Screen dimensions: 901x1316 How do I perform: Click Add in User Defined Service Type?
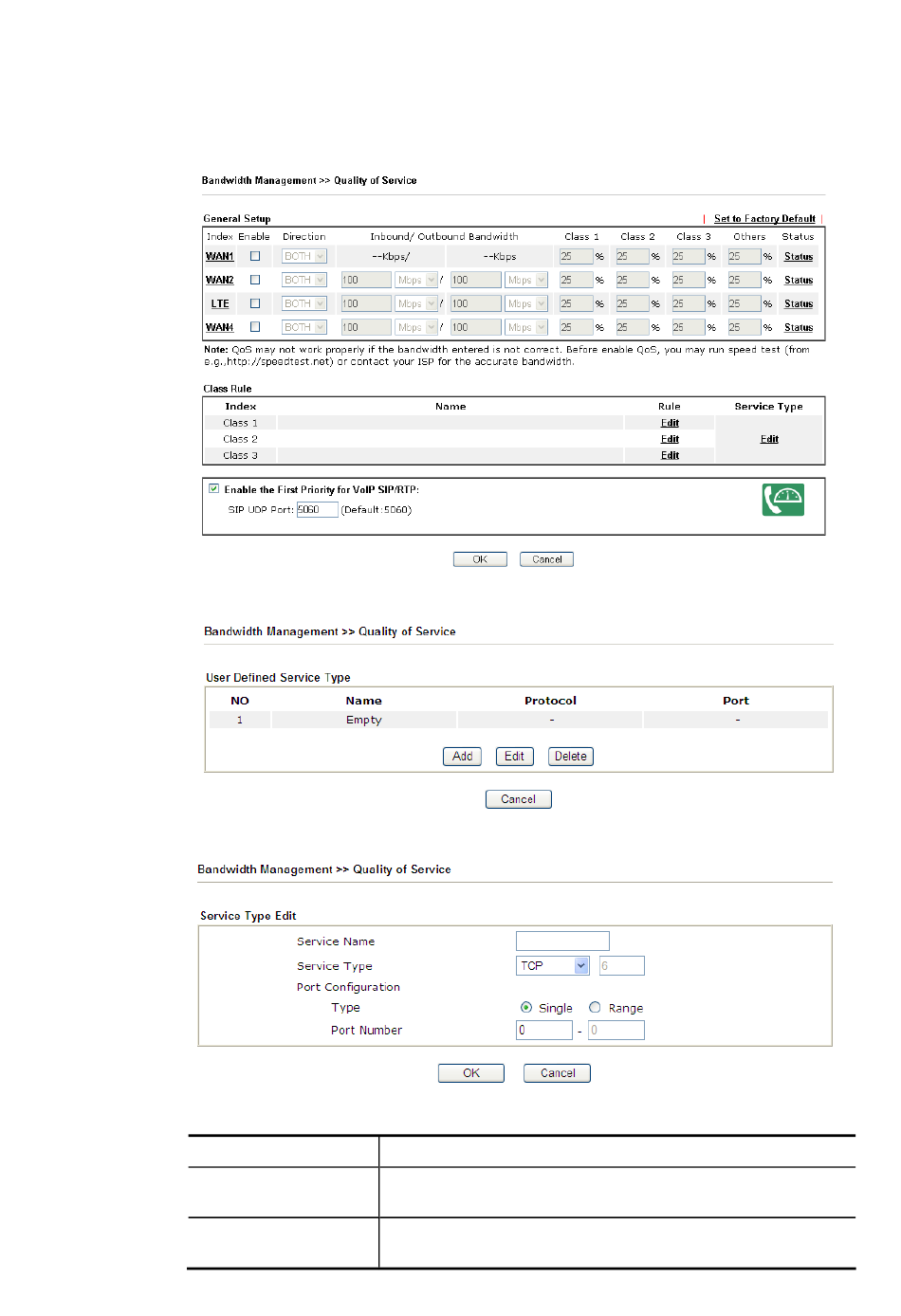[x=462, y=757]
